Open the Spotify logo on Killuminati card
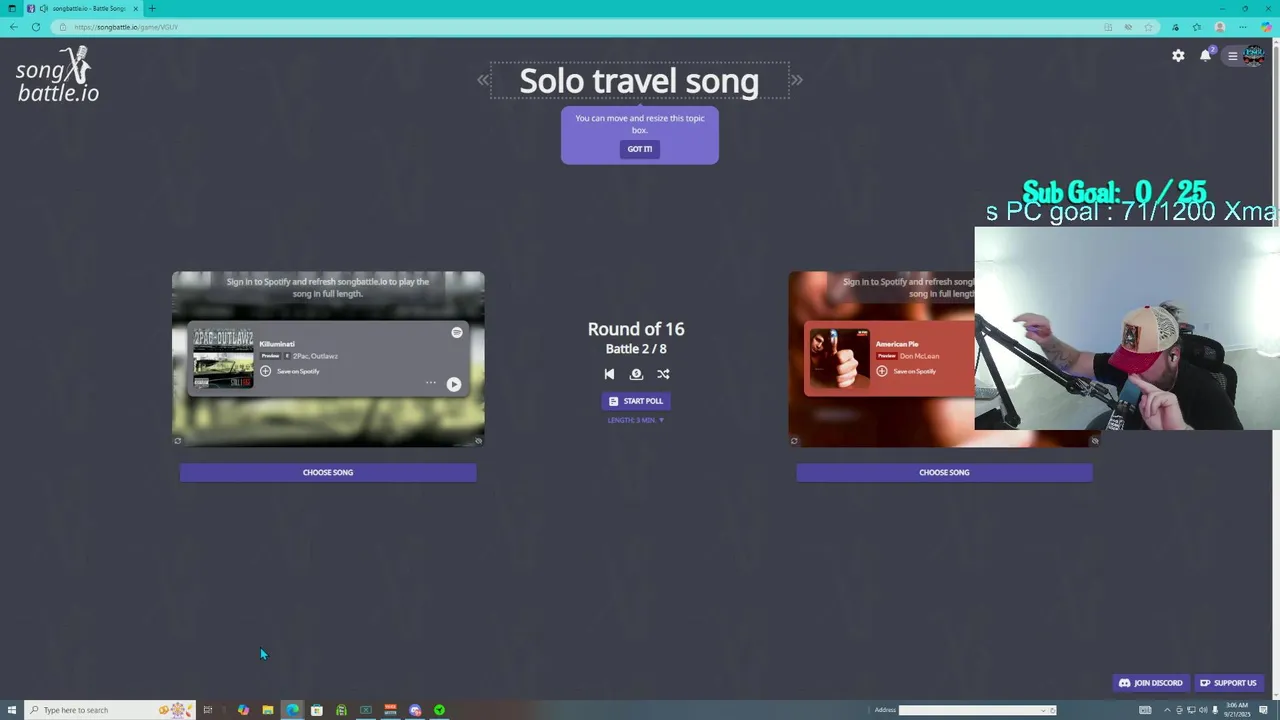This screenshot has height=720, width=1280. tap(457, 332)
